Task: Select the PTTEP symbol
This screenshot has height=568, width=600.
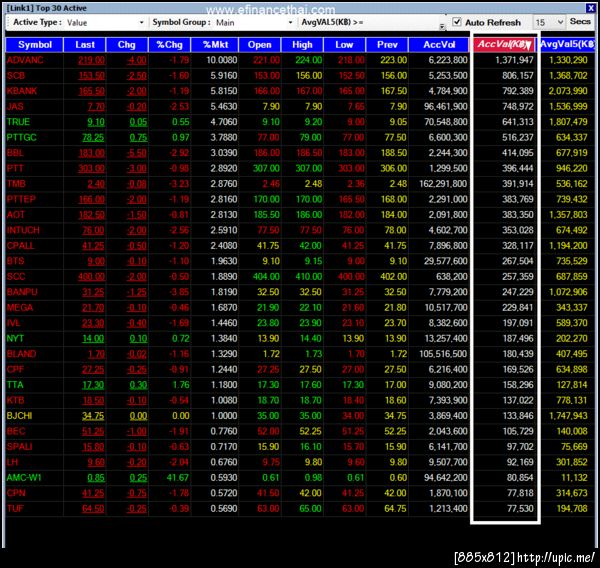Action: [21, 199]
